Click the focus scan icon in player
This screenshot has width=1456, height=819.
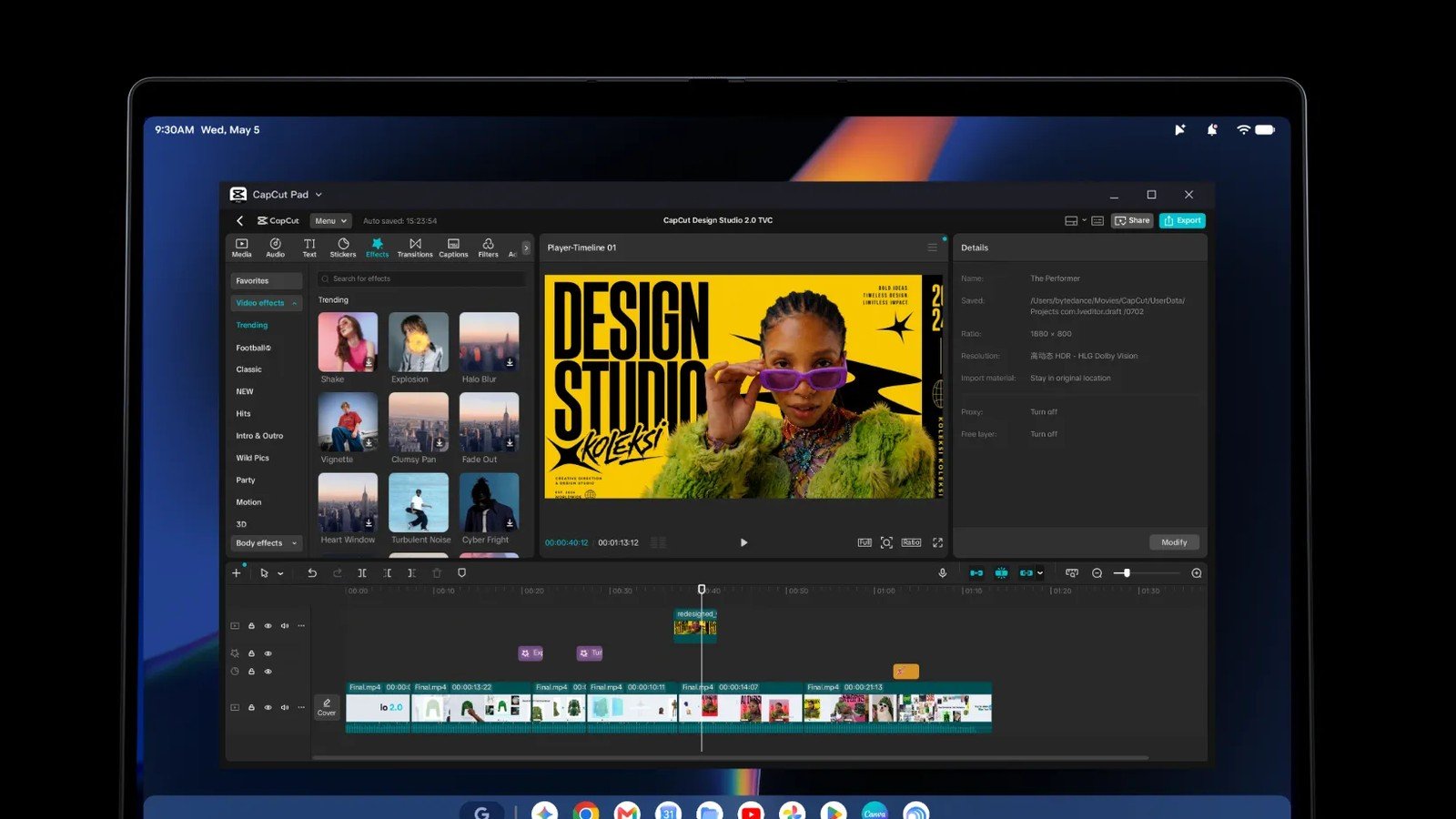[886, 542]
